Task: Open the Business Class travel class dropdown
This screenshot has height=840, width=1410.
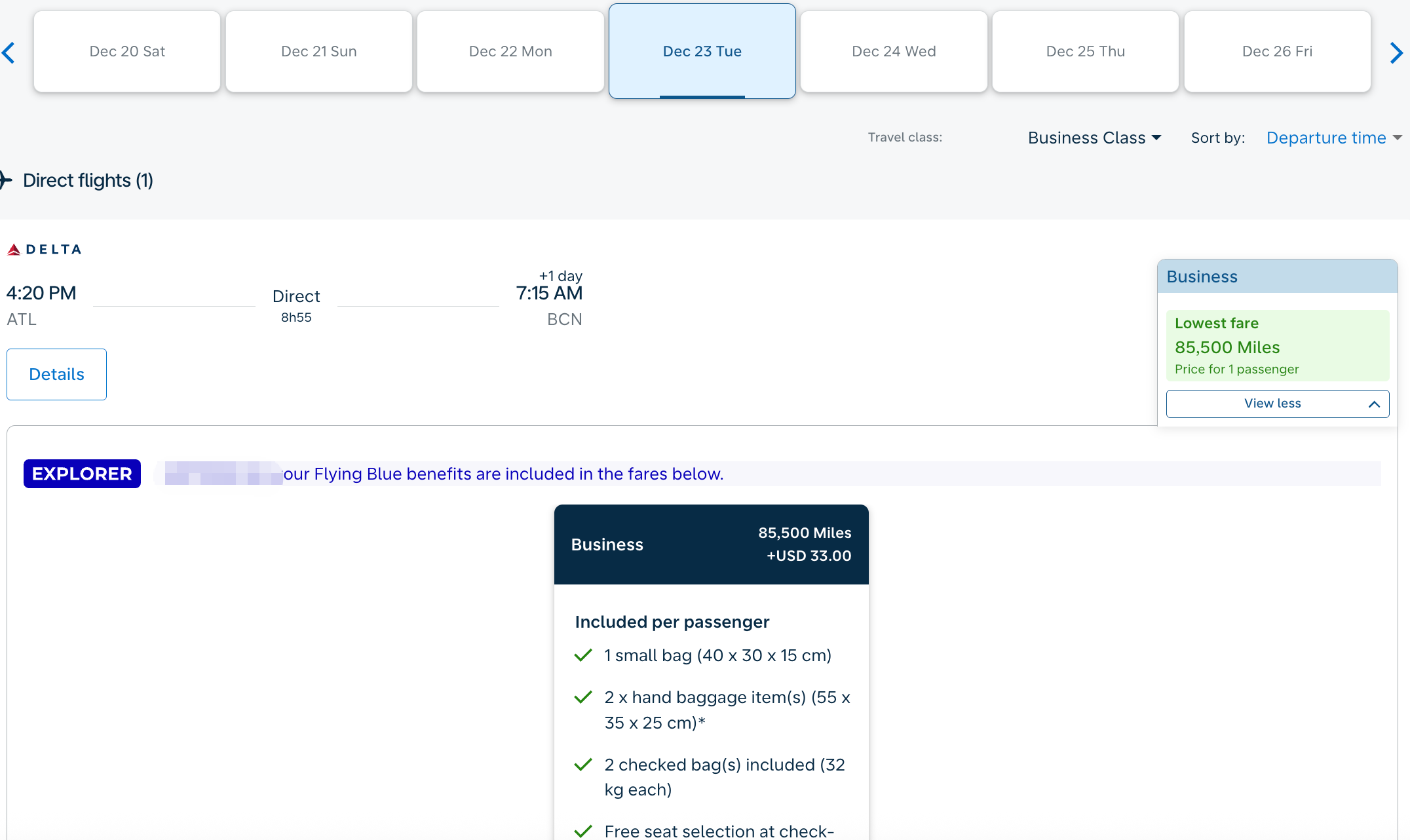Action: click(1094, 138)
